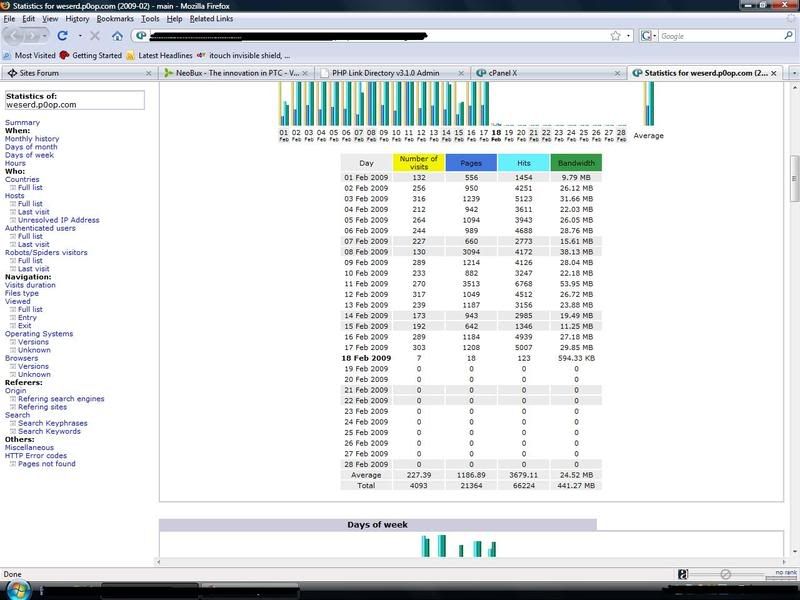Close the Statistics tab with its X
This screenshot has height=600, width=800.
[x=775, y=73]
